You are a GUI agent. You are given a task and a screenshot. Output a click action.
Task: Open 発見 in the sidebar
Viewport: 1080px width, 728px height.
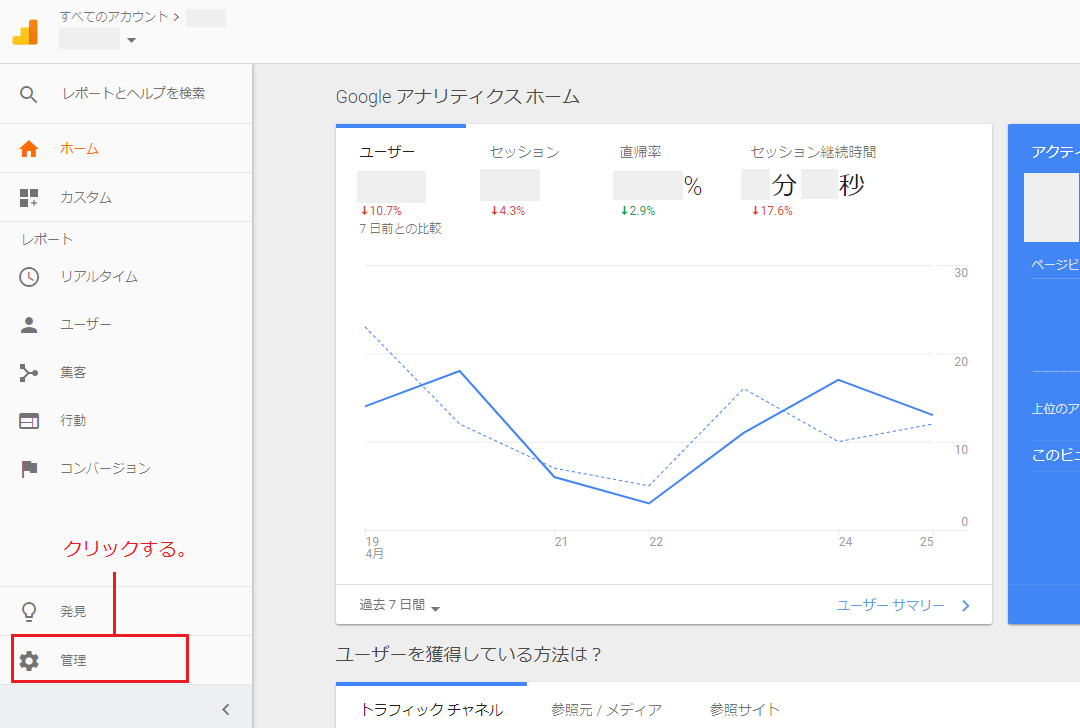(126, 612)
